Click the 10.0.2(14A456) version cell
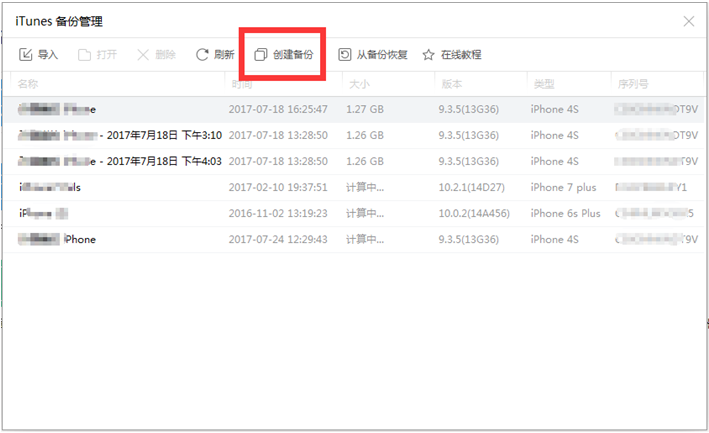Screen dimensions: 709x433 (474, 213)
